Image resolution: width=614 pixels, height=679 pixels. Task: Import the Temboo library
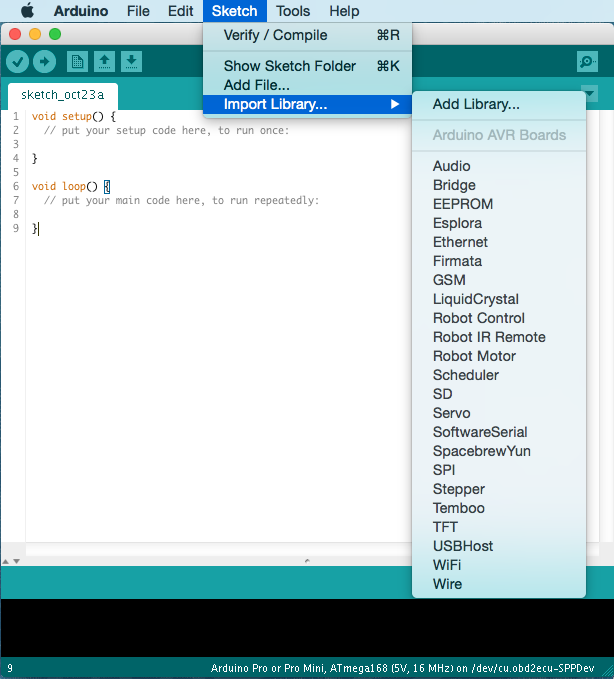pyautogui.click(x=499, y=508)
